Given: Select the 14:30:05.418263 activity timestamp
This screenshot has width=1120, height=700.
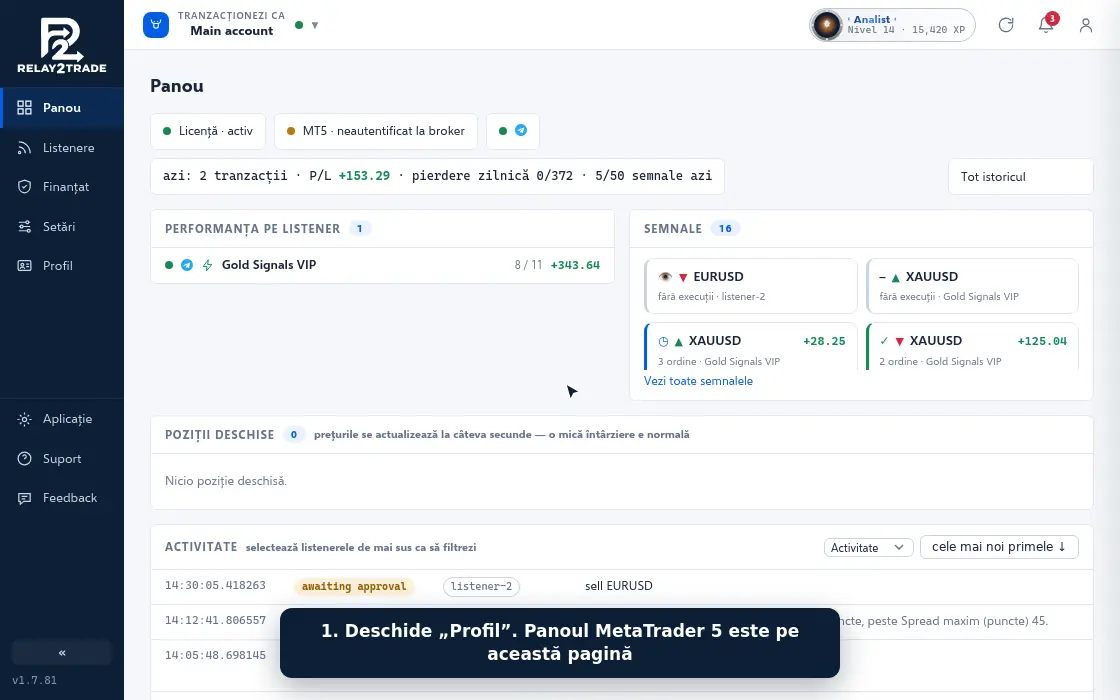Looking at the screenshot, I should [215, 586].
